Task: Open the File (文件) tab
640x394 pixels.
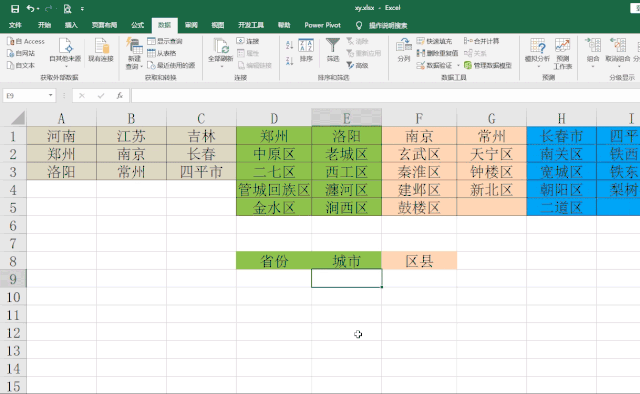Action: 15,25
